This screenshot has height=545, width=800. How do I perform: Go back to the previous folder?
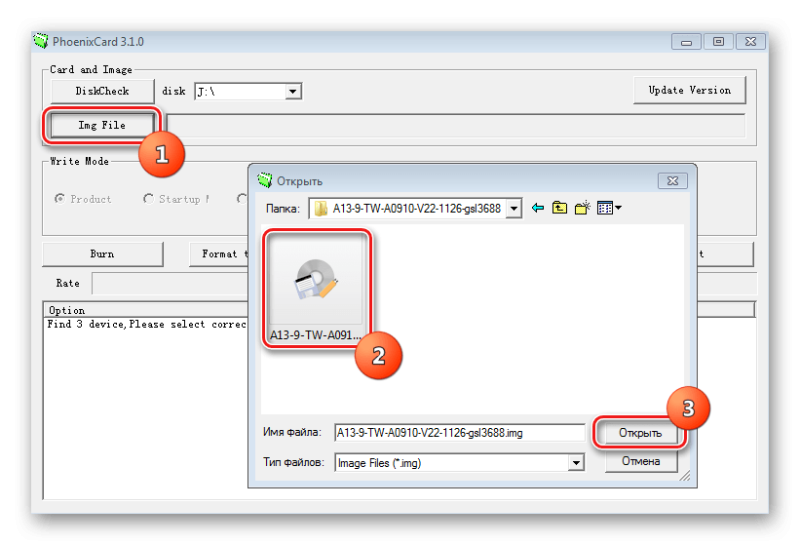538,208
